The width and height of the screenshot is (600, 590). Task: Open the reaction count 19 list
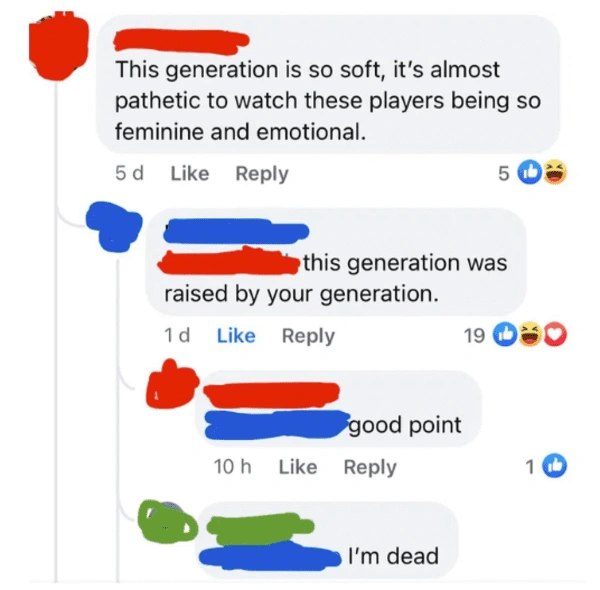coord(474,336)
